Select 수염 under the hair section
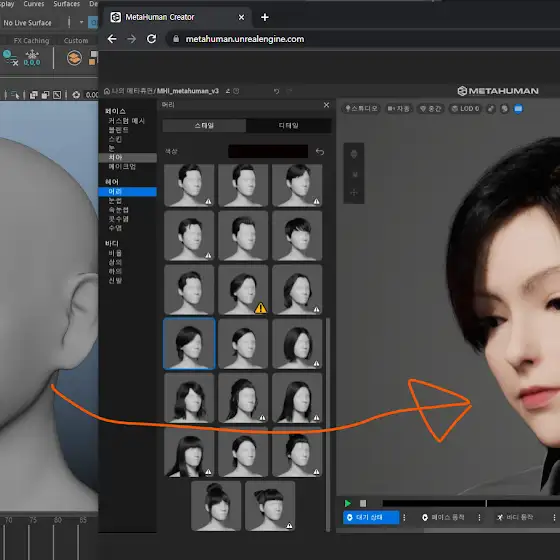The image size is (560, 560). tap(115, 228)
